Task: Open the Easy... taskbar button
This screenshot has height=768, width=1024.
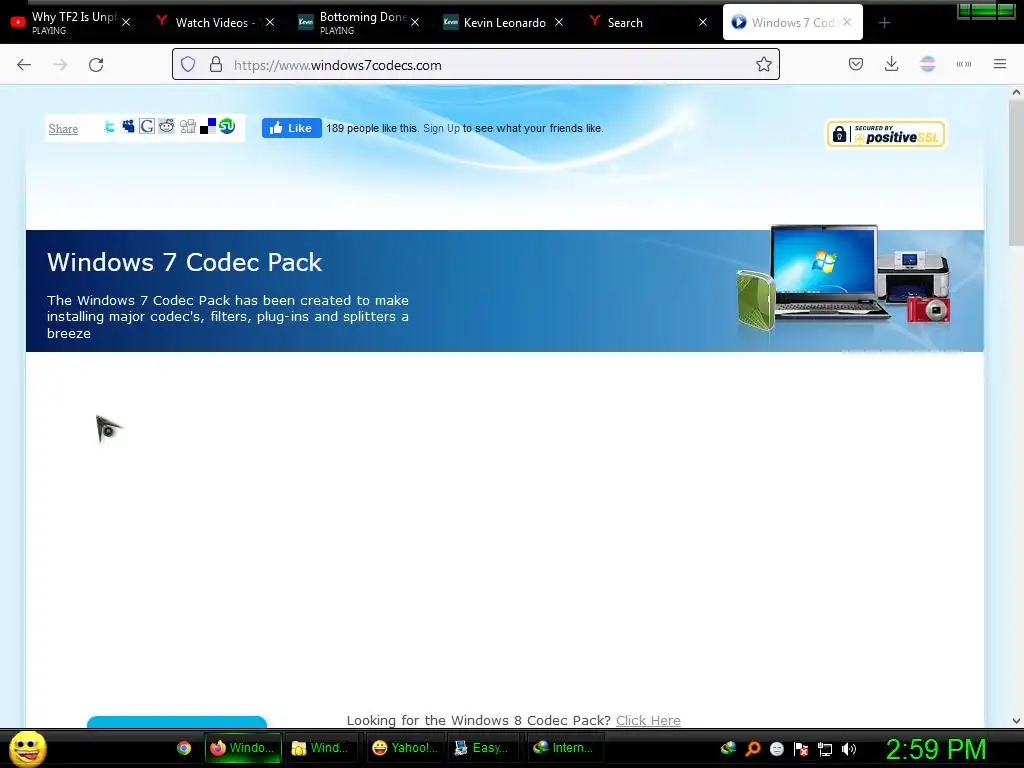Action: tap(482, 748)
